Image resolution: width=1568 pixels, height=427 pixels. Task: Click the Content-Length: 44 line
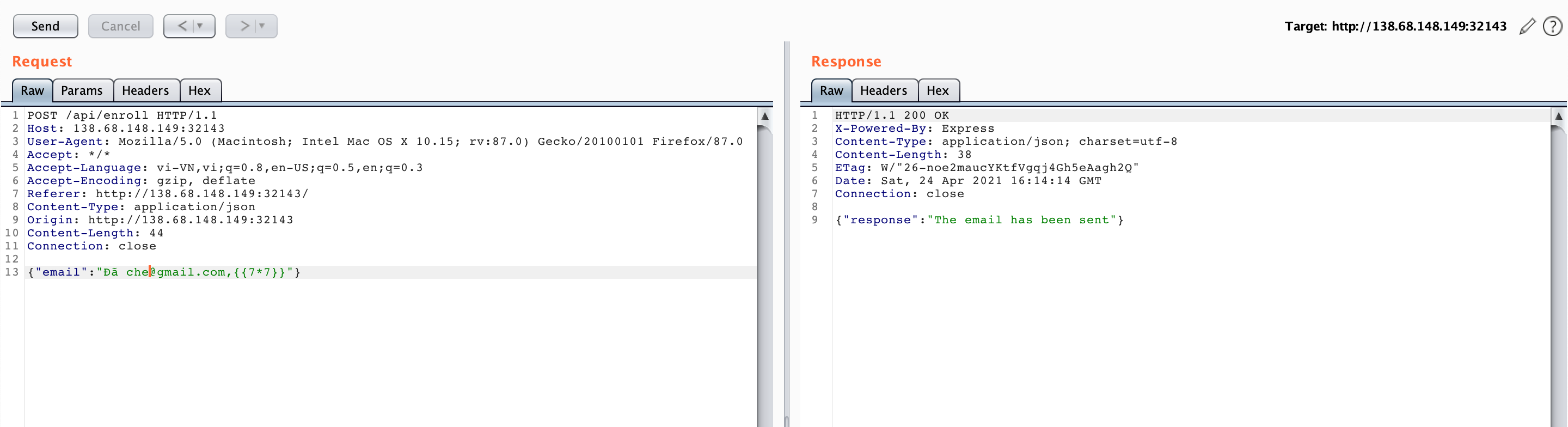pos(95,233)
